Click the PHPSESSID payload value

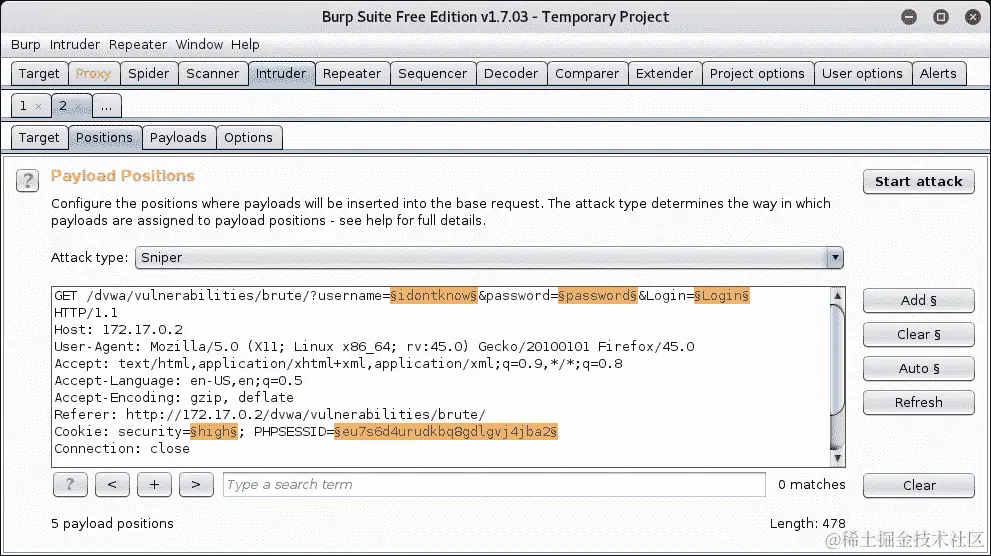pos(446,432)
